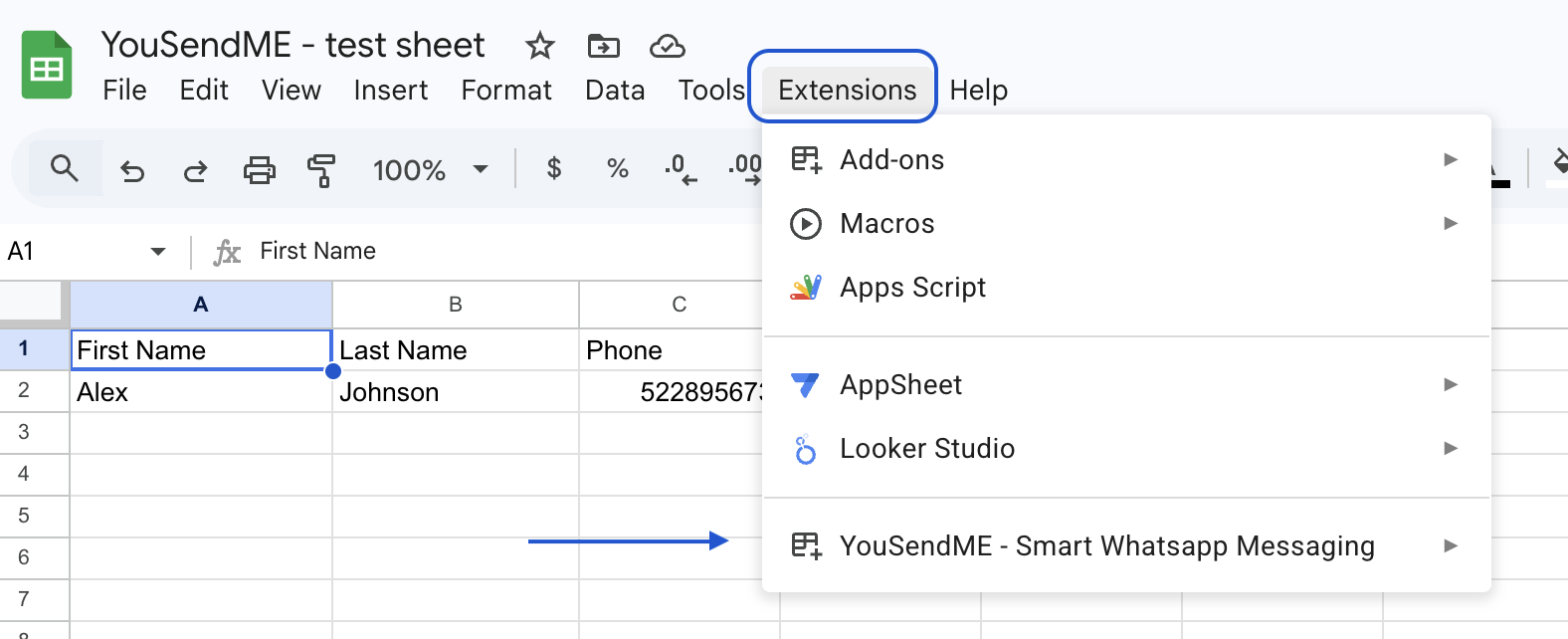This screenshot has width=1568, height=639.
Task: Open the File menu
Action: pyautogui.click(x=124, y=91)
